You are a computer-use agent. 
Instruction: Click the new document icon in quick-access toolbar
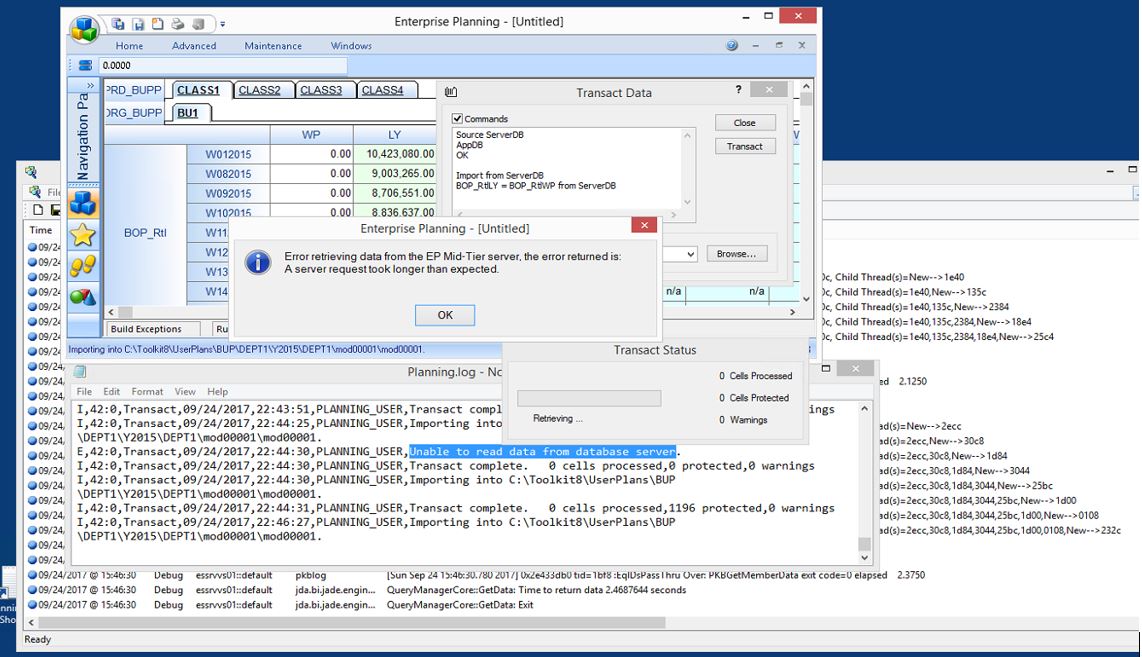coord(157,24)
